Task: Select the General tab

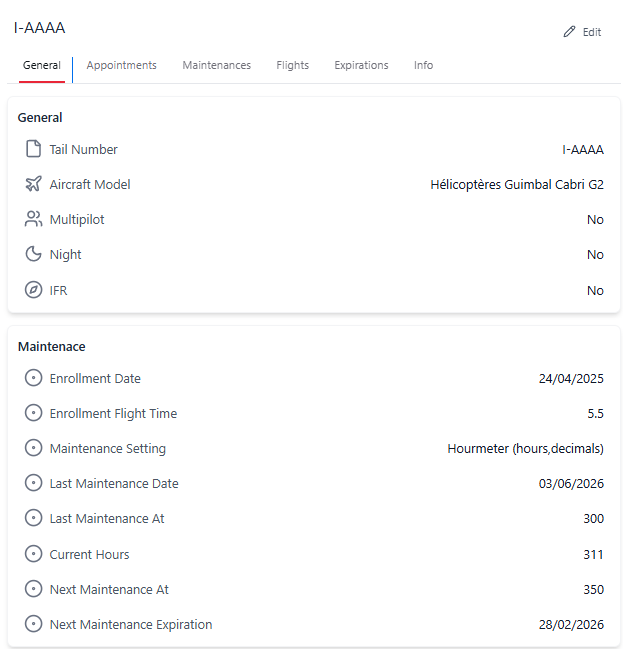Action: coord(42,65)
